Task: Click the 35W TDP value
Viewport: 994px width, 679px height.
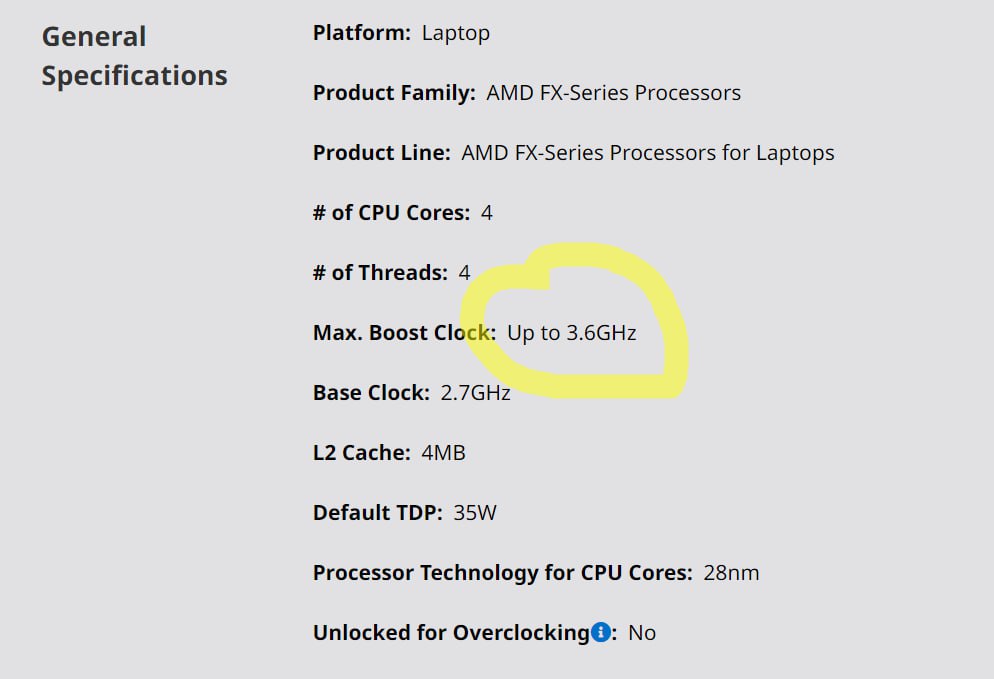Action: [x=475, y=512]
